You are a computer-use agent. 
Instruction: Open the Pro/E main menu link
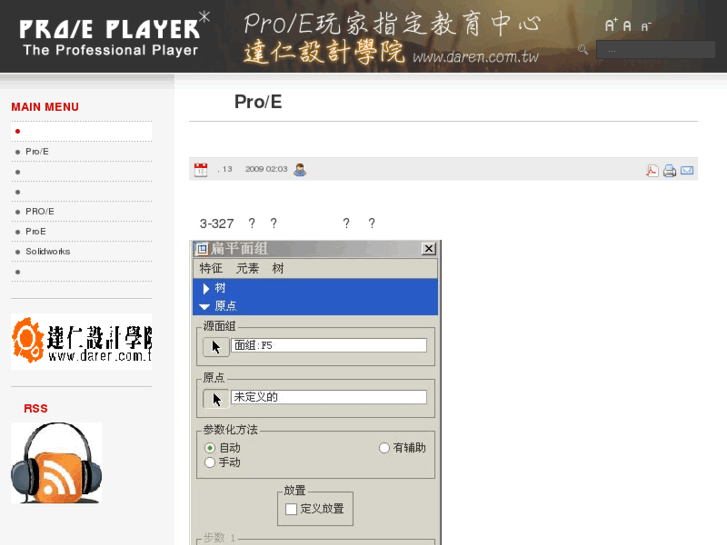[37, 152]
